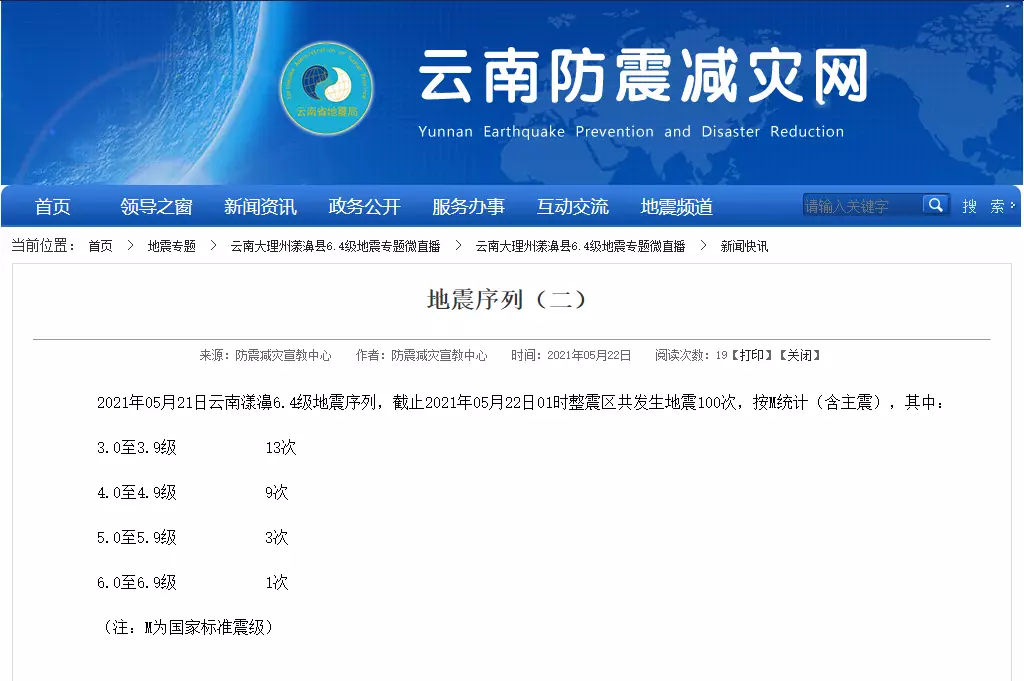This screenshot has height=681, width=1024.
Task: Focus the 请输入关键字 search field
Action: tap(861, 206)
